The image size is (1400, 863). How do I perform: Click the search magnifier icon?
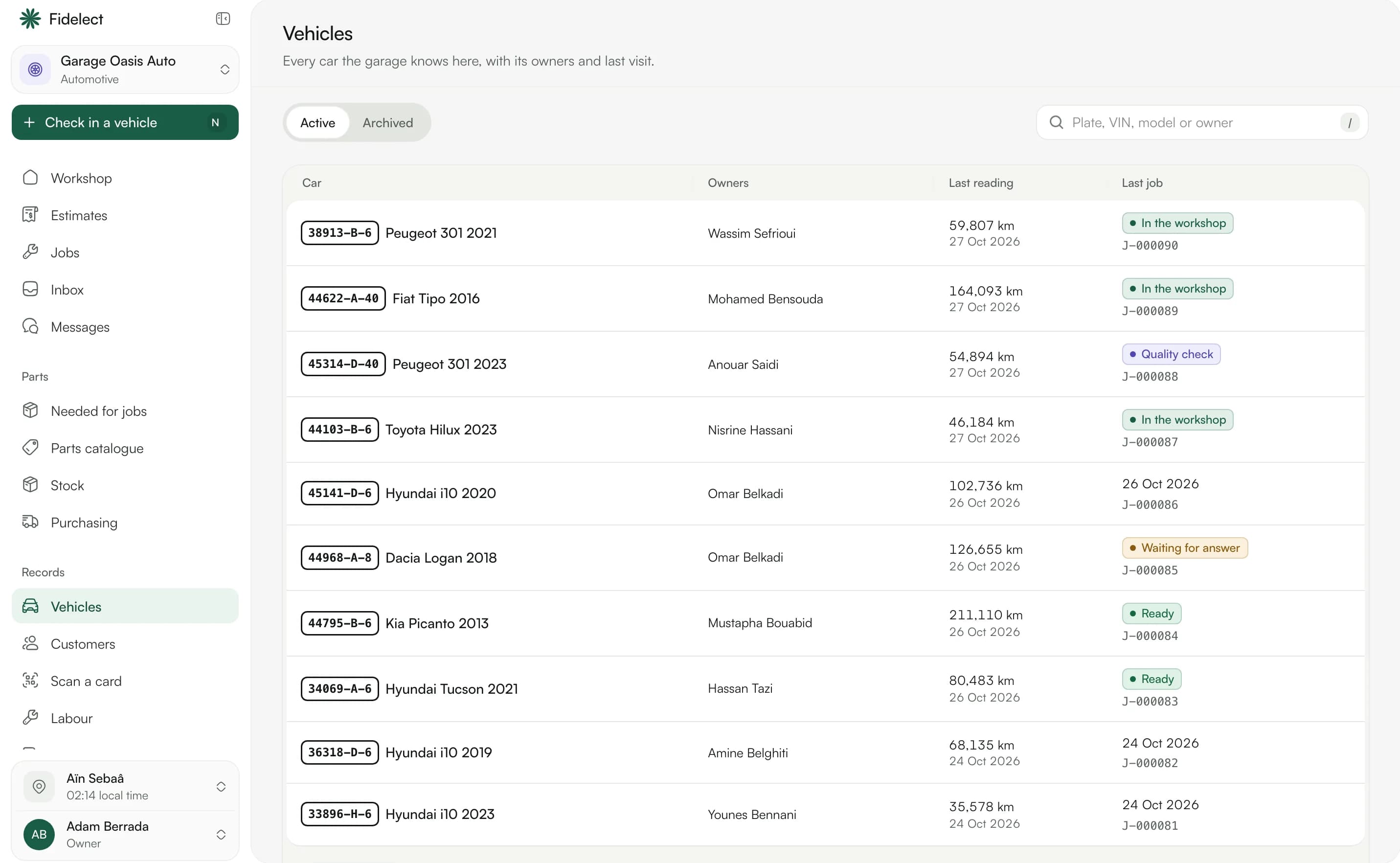click(1057, 123)
